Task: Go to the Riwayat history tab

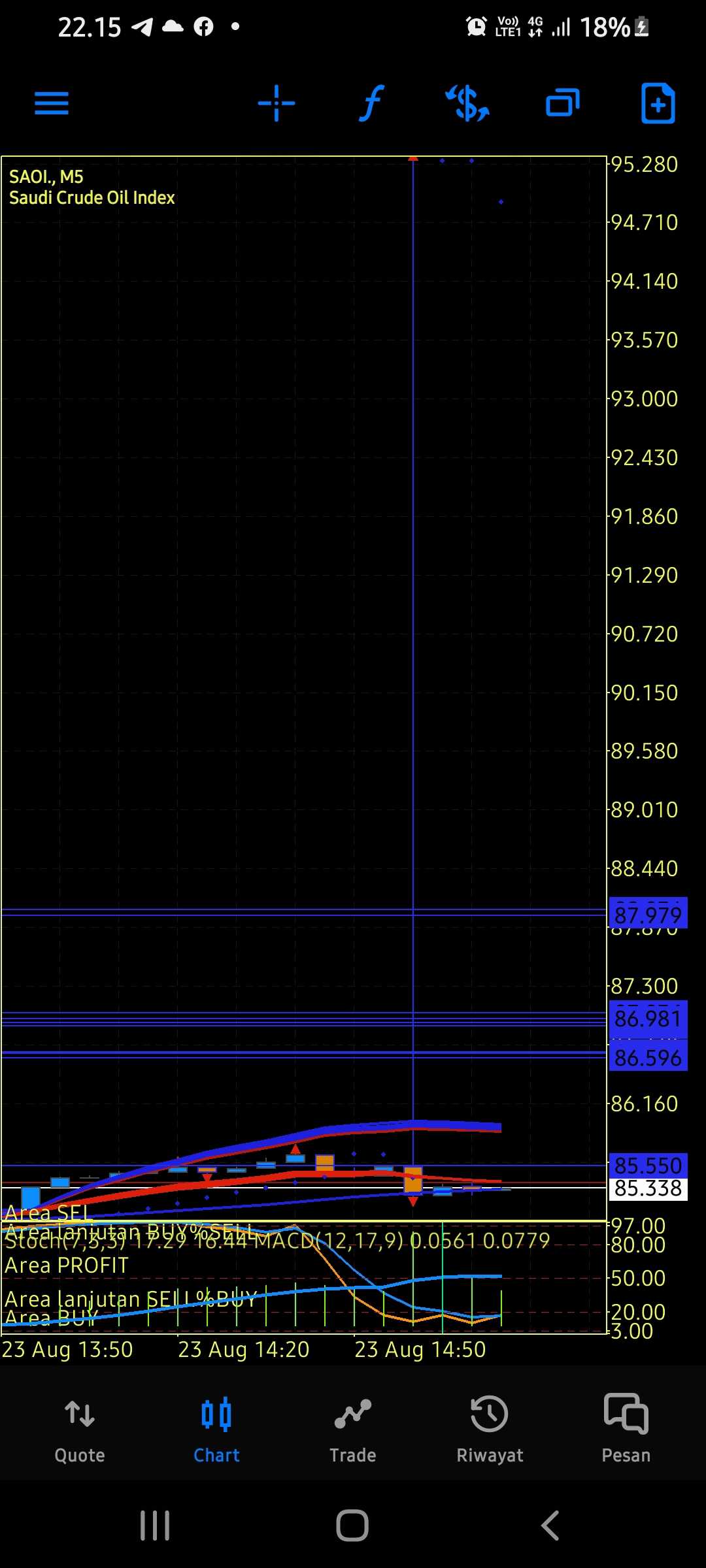Action: [x=490, y=1428]
